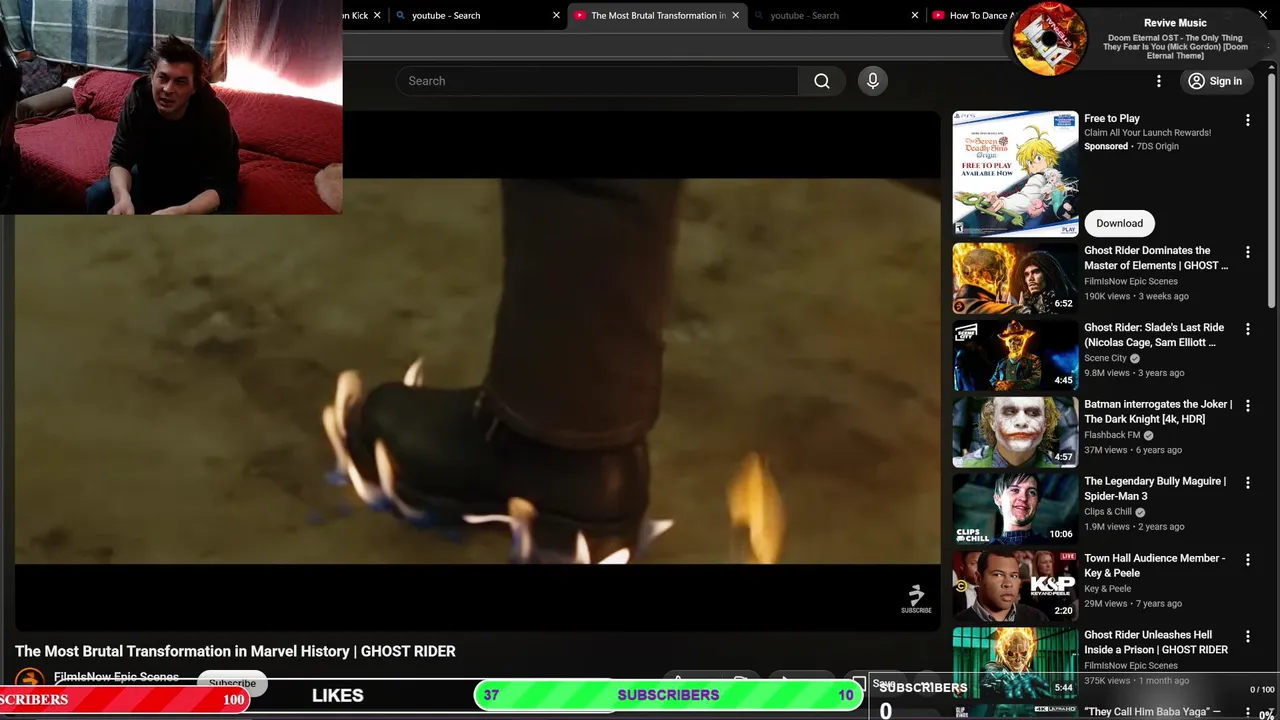Image resolution: width=1280 pixels, height=720 pixels.
Task: Click the Subscribe watermark in video
Action: click(x=916, y=599)
